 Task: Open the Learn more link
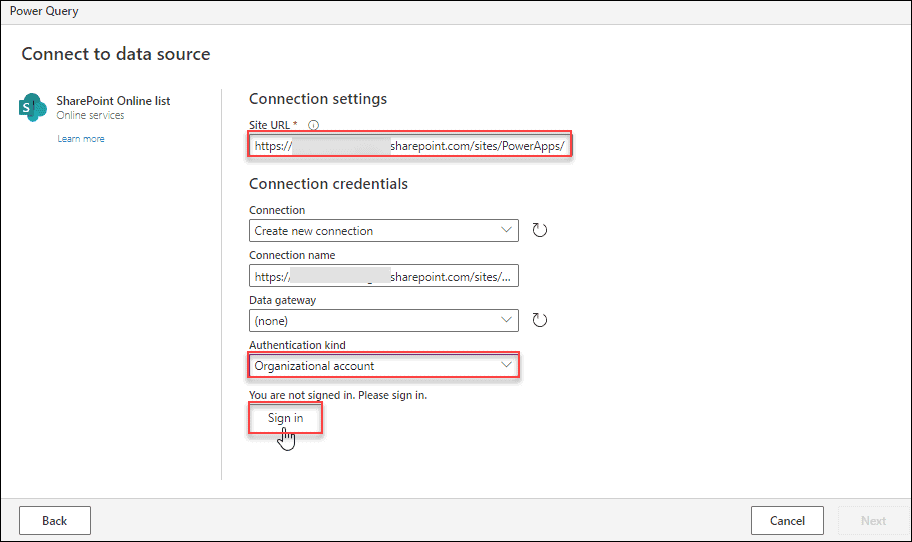point(81,138)
